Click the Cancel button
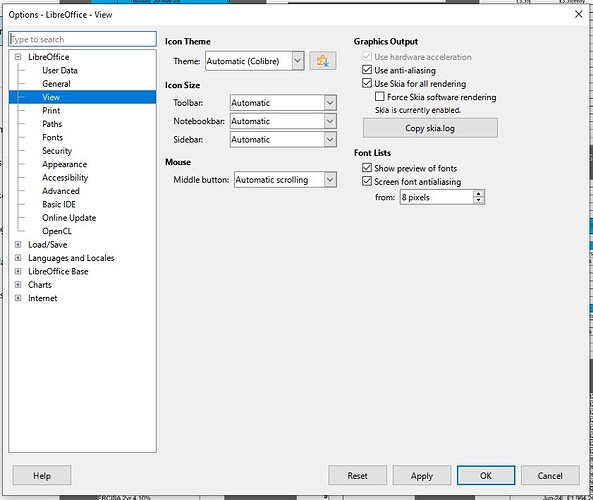The height and width of the screenshot is (500, 593). tap(550, 475)
